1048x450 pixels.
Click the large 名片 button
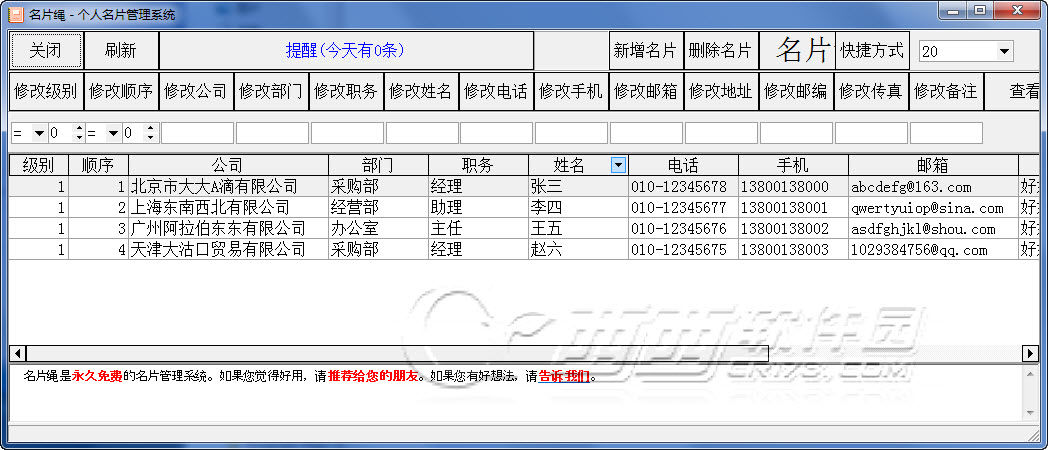click(797, 50)
